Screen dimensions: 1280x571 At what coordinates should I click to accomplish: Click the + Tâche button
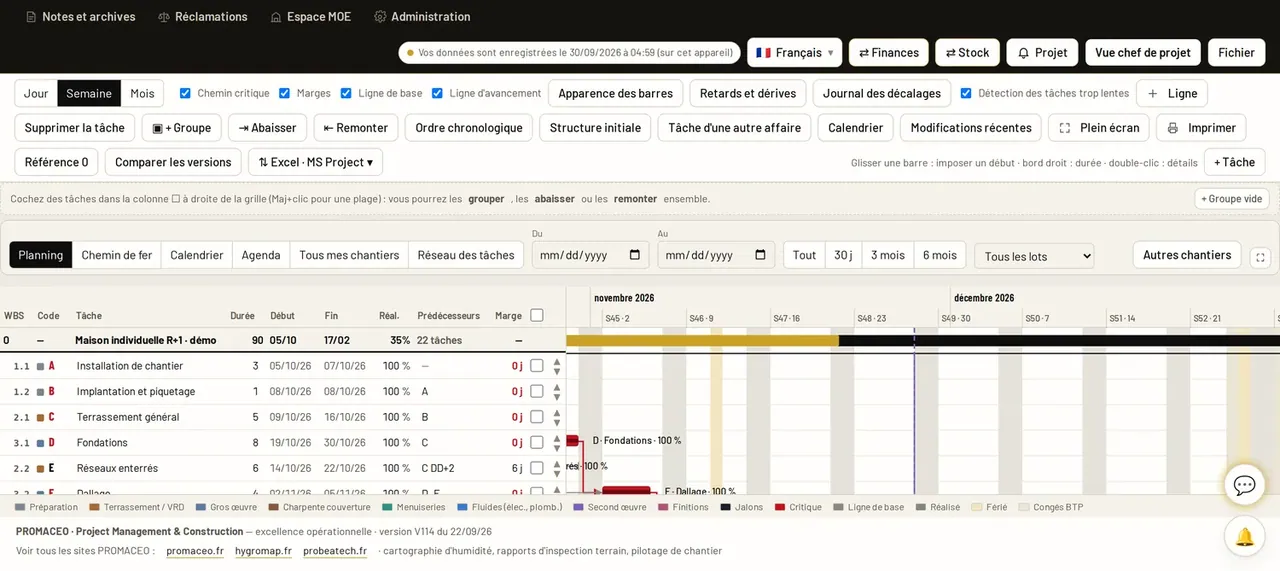coord(1234,162)
